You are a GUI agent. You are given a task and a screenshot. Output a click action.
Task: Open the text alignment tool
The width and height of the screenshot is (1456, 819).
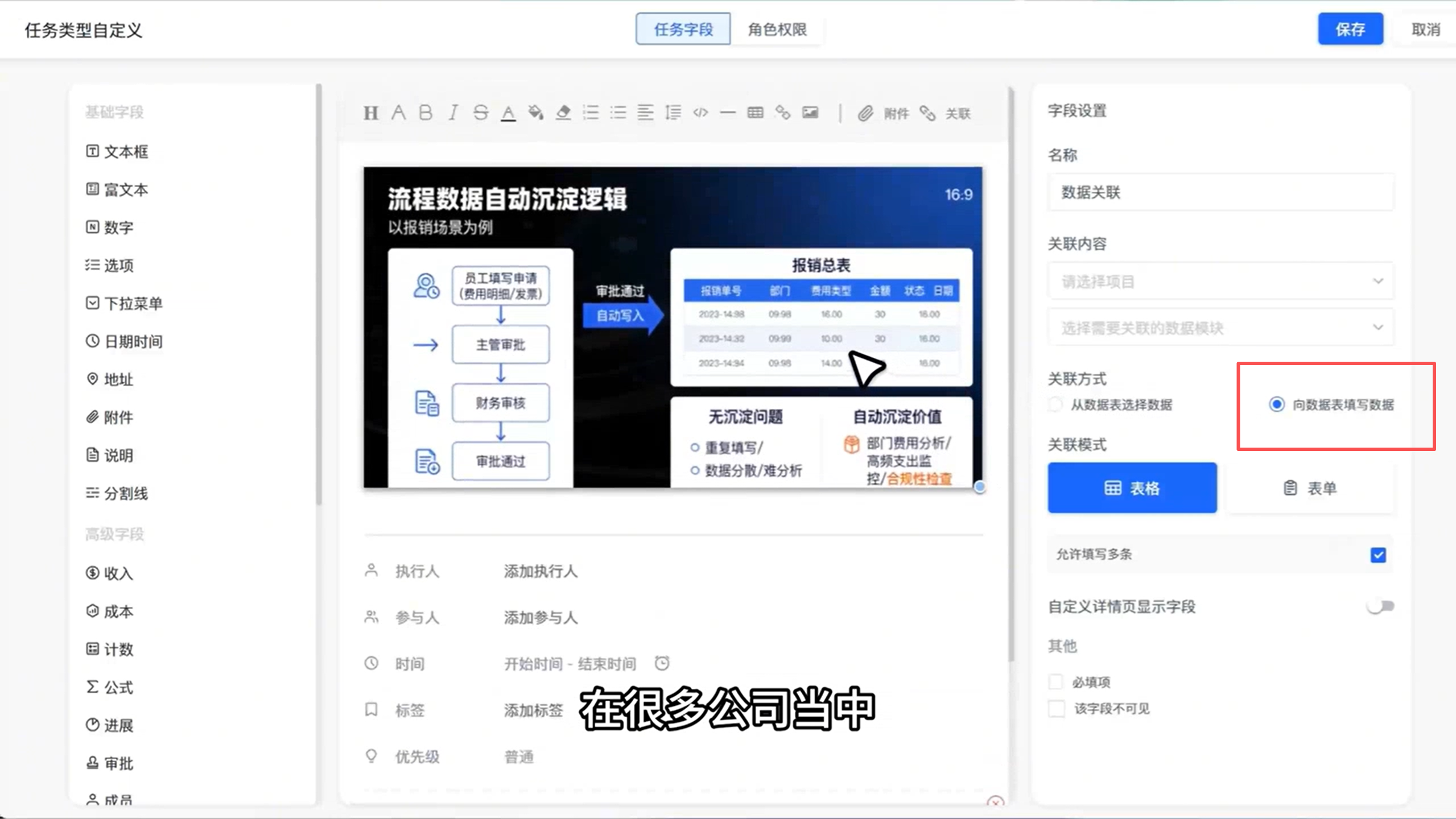645,113
